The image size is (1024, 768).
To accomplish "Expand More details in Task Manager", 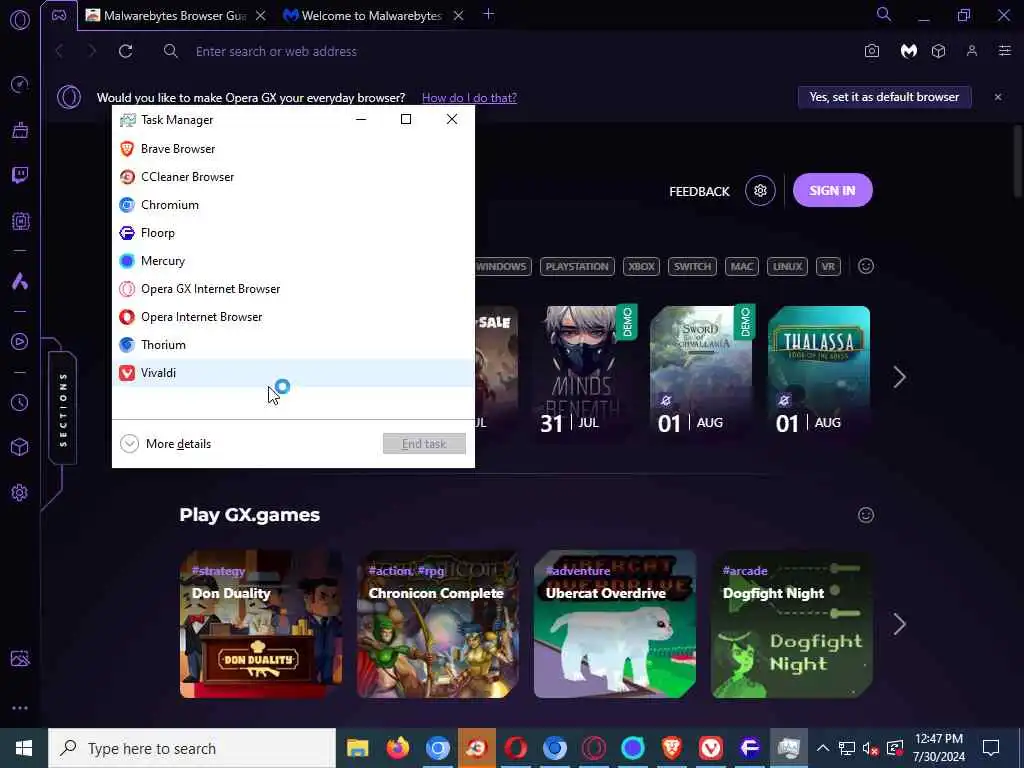I will [x=166, y=444].
